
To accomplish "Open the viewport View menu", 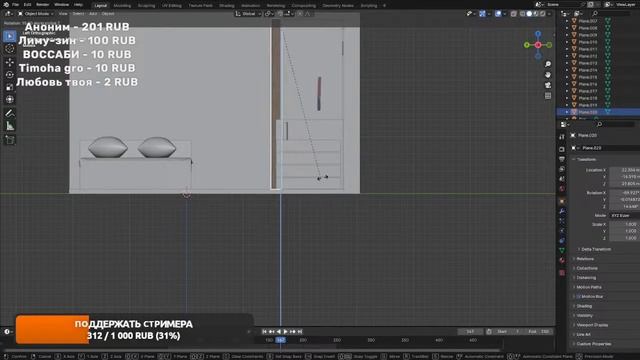I will point(63,14).
